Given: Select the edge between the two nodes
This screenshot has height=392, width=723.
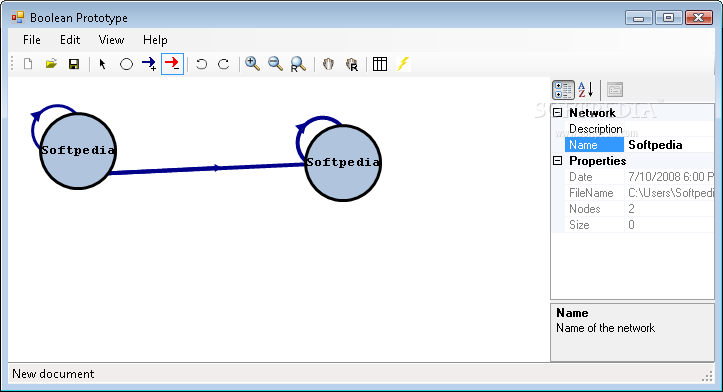Looking at the screenshot, I should [x=207, y=168].
